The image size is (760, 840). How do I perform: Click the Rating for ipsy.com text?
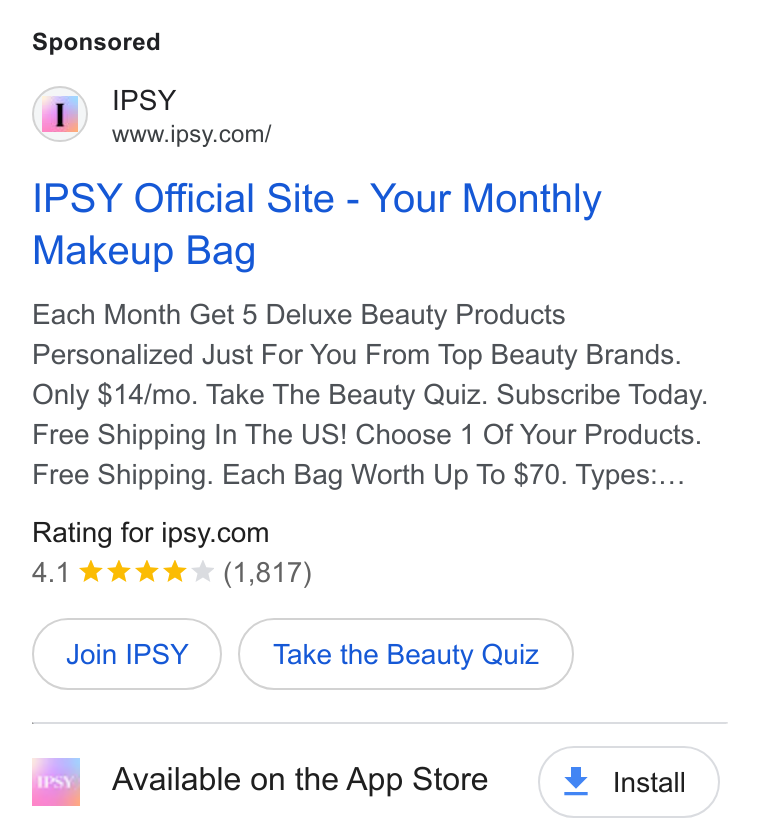tap(151, 533)
